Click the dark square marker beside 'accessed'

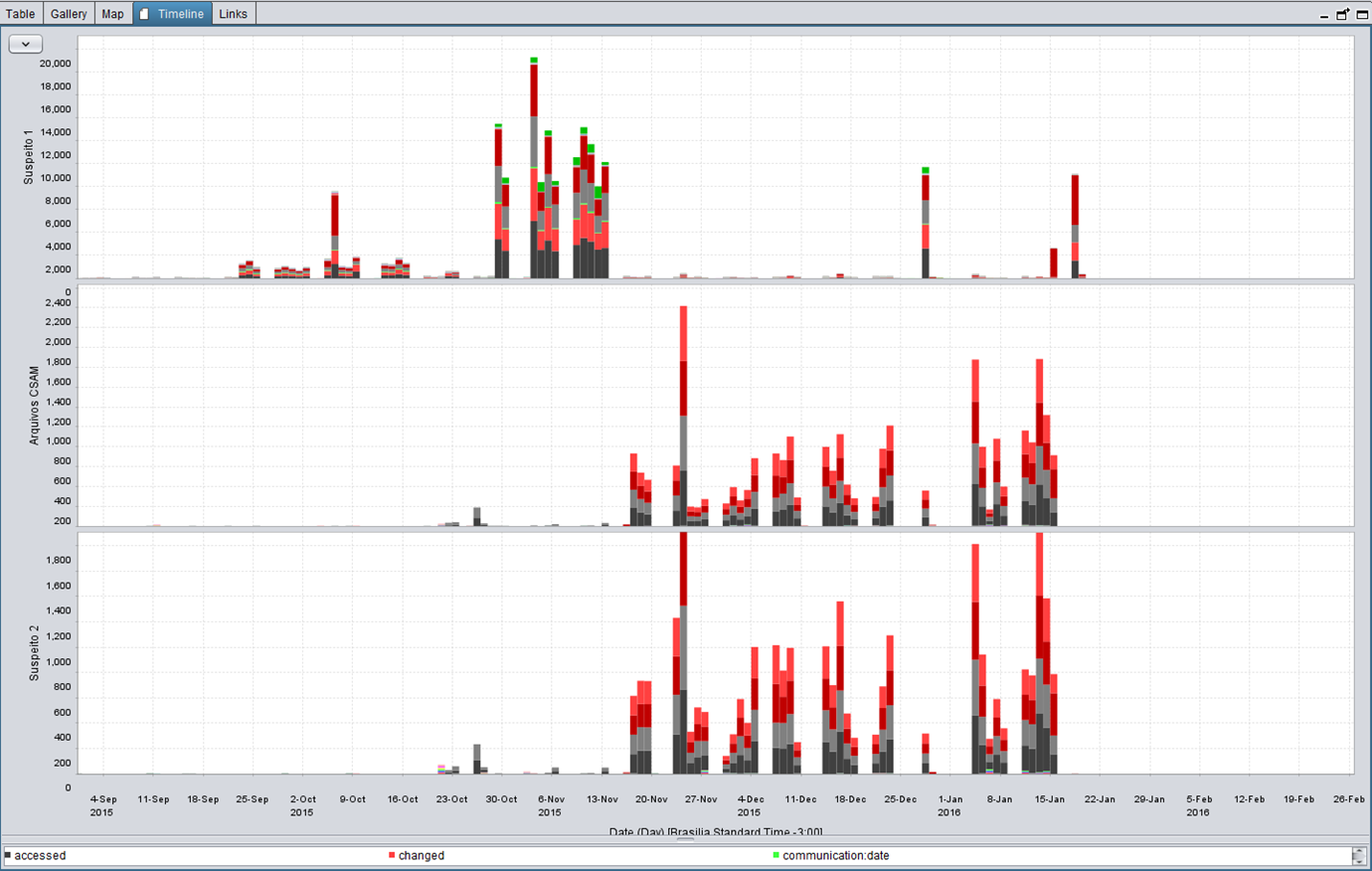tap(7, 855)
